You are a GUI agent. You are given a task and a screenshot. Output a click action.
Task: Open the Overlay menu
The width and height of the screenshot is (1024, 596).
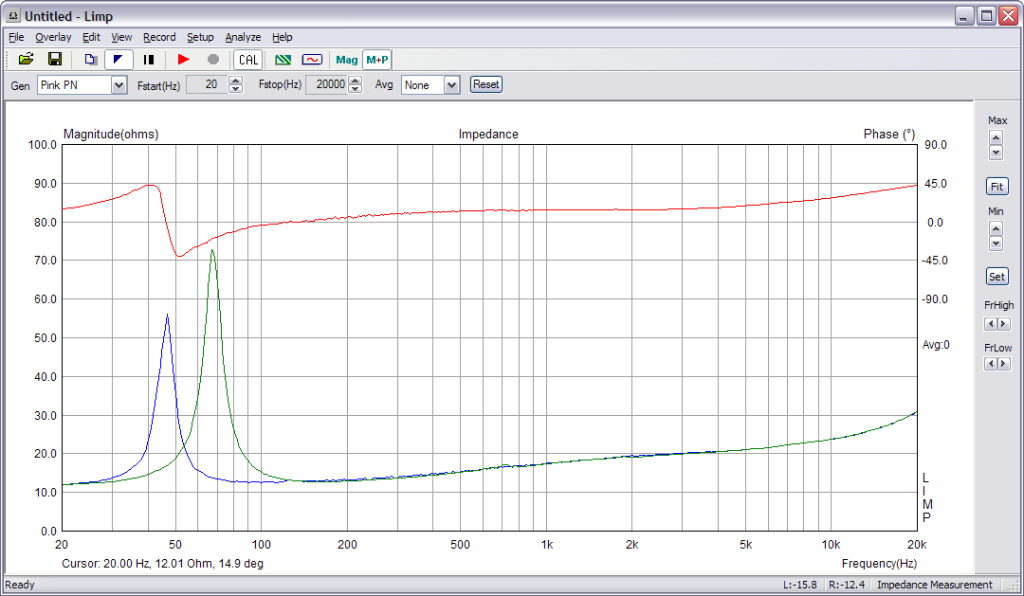tap(53, 37)
